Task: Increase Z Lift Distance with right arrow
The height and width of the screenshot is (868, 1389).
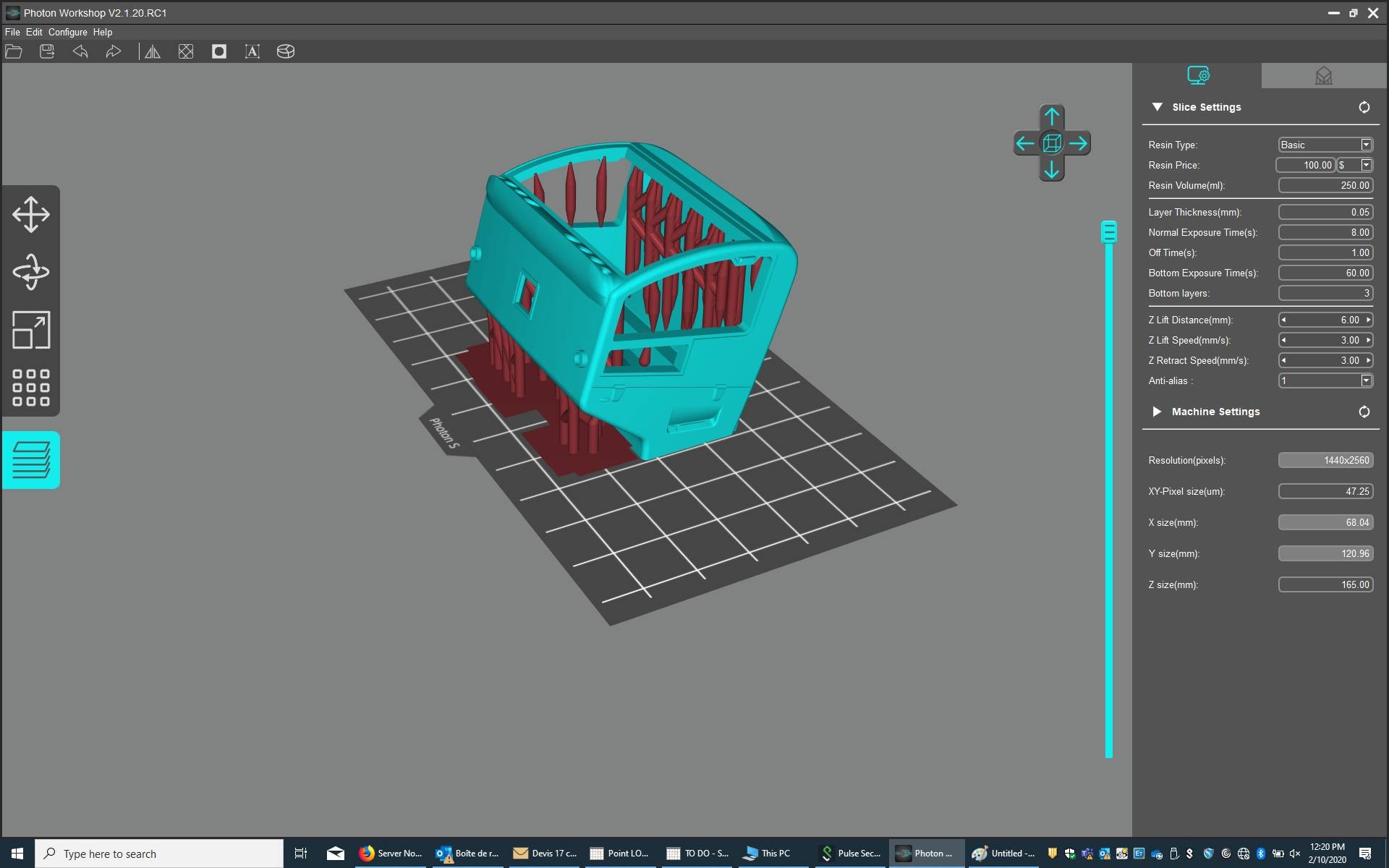Action: pos(1368,320)
